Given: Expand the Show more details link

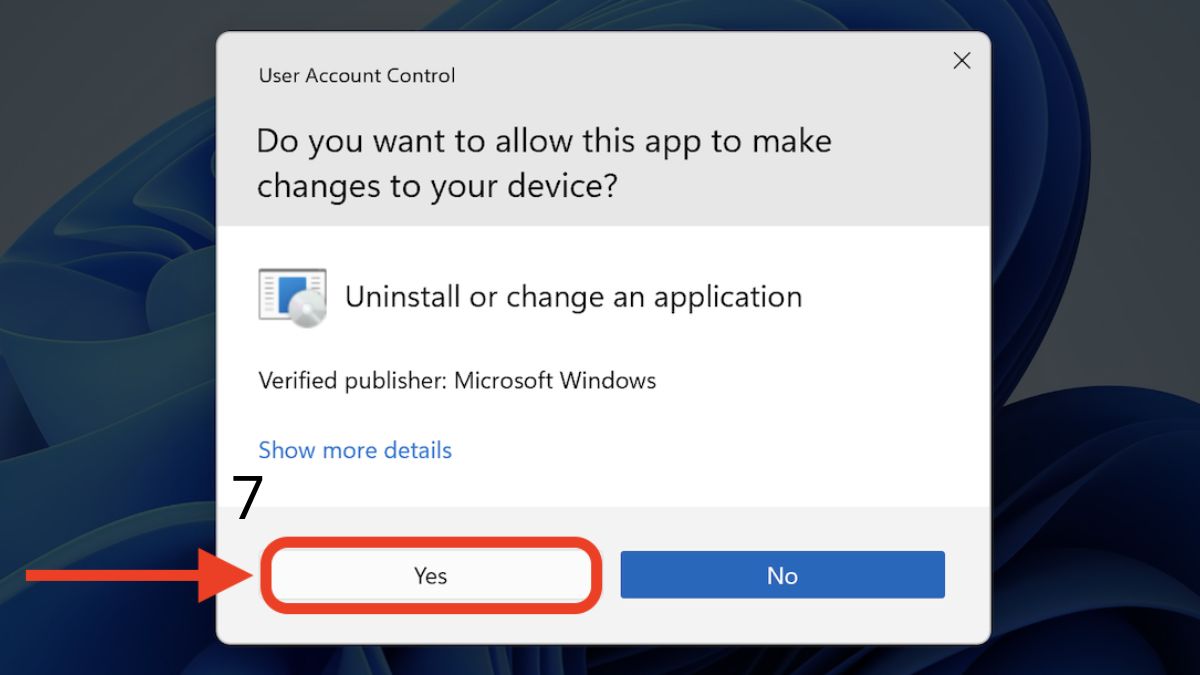Looking at the screenshot, I should [x=355, y=450].
